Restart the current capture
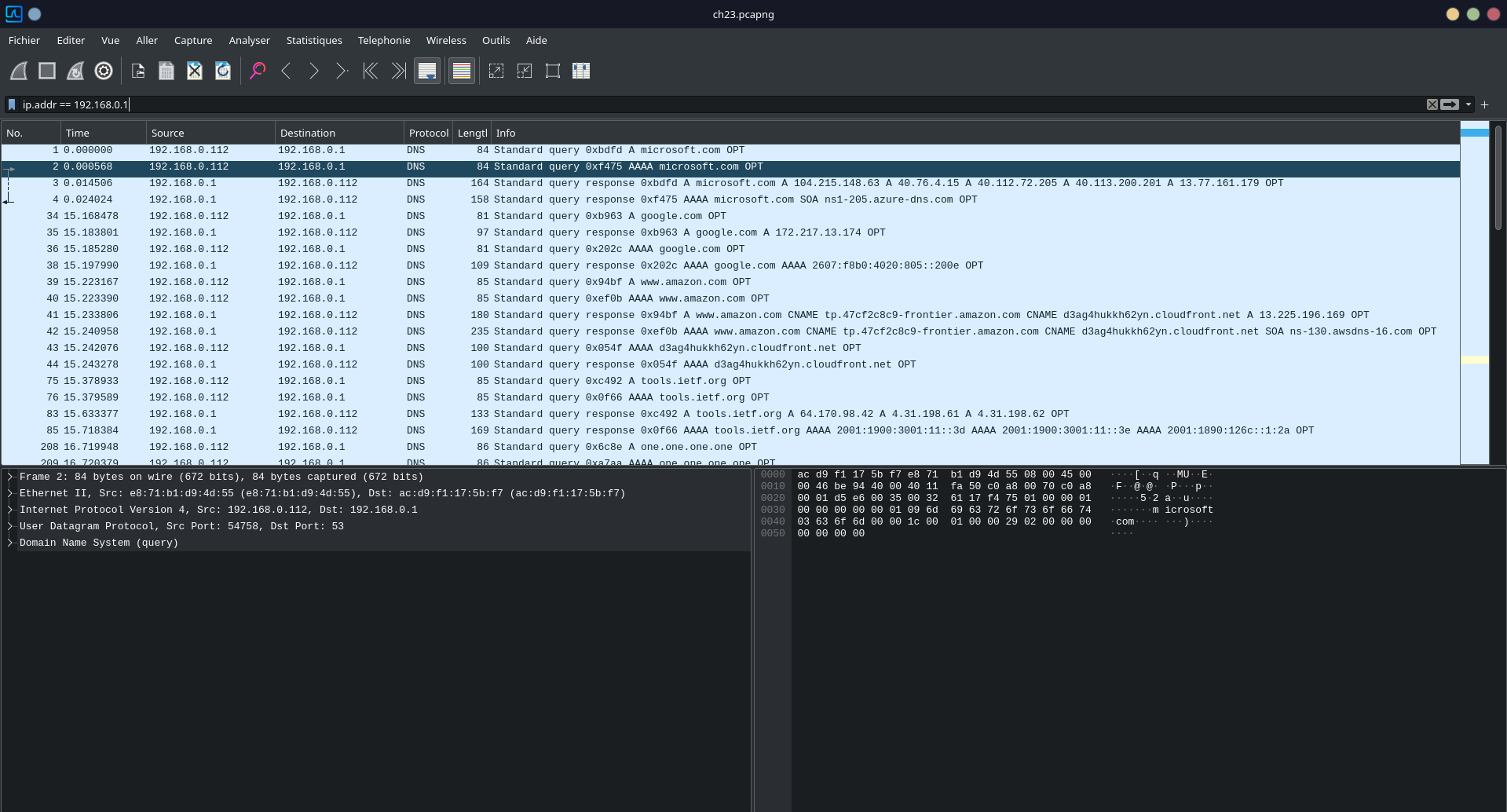1507x812 pixels. pyautogui.click(x=75, y=71)
